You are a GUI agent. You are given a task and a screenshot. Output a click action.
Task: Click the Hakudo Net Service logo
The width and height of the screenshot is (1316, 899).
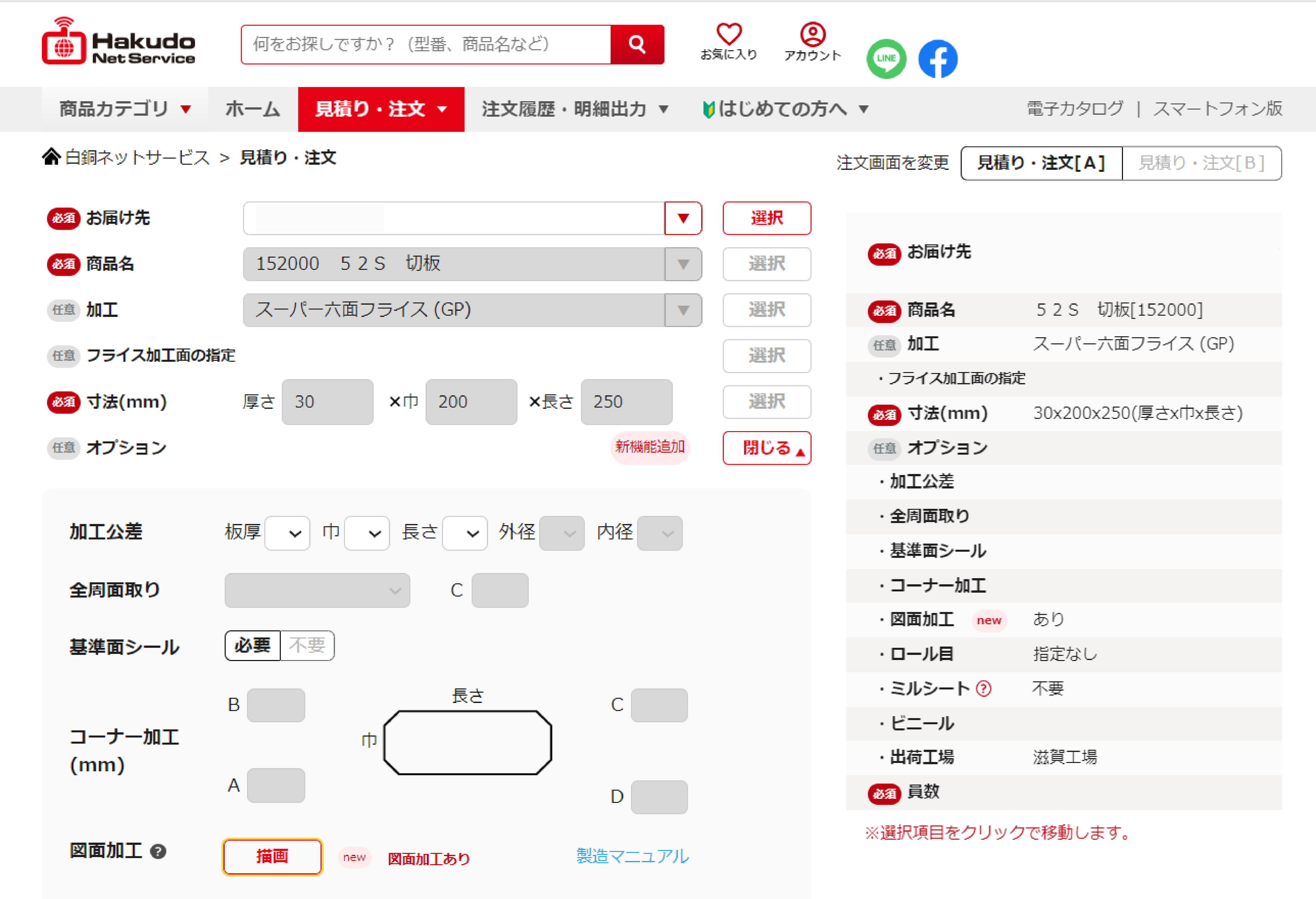[x=118, y=41]
